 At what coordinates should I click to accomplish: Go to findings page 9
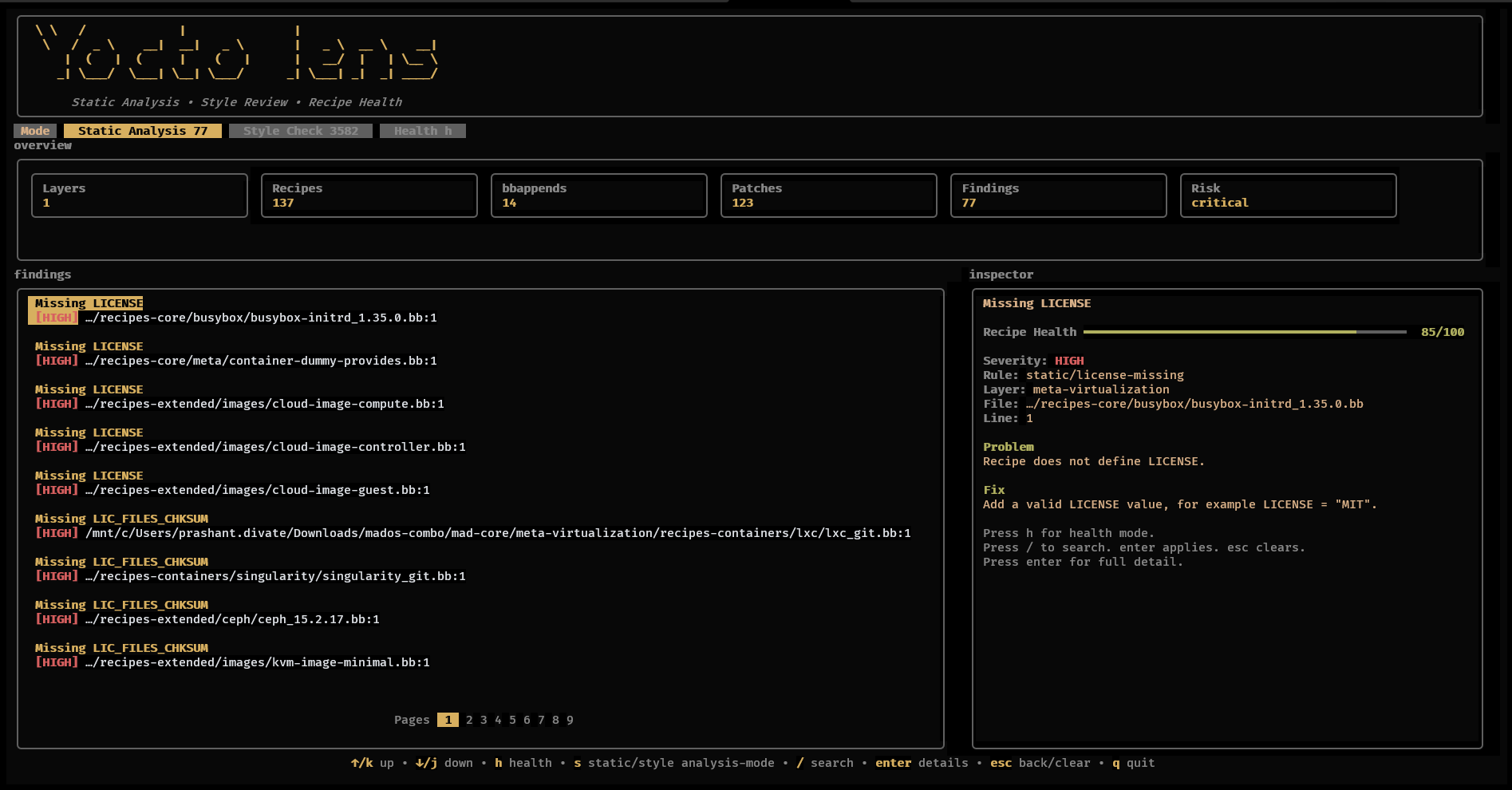pos(570,720)
